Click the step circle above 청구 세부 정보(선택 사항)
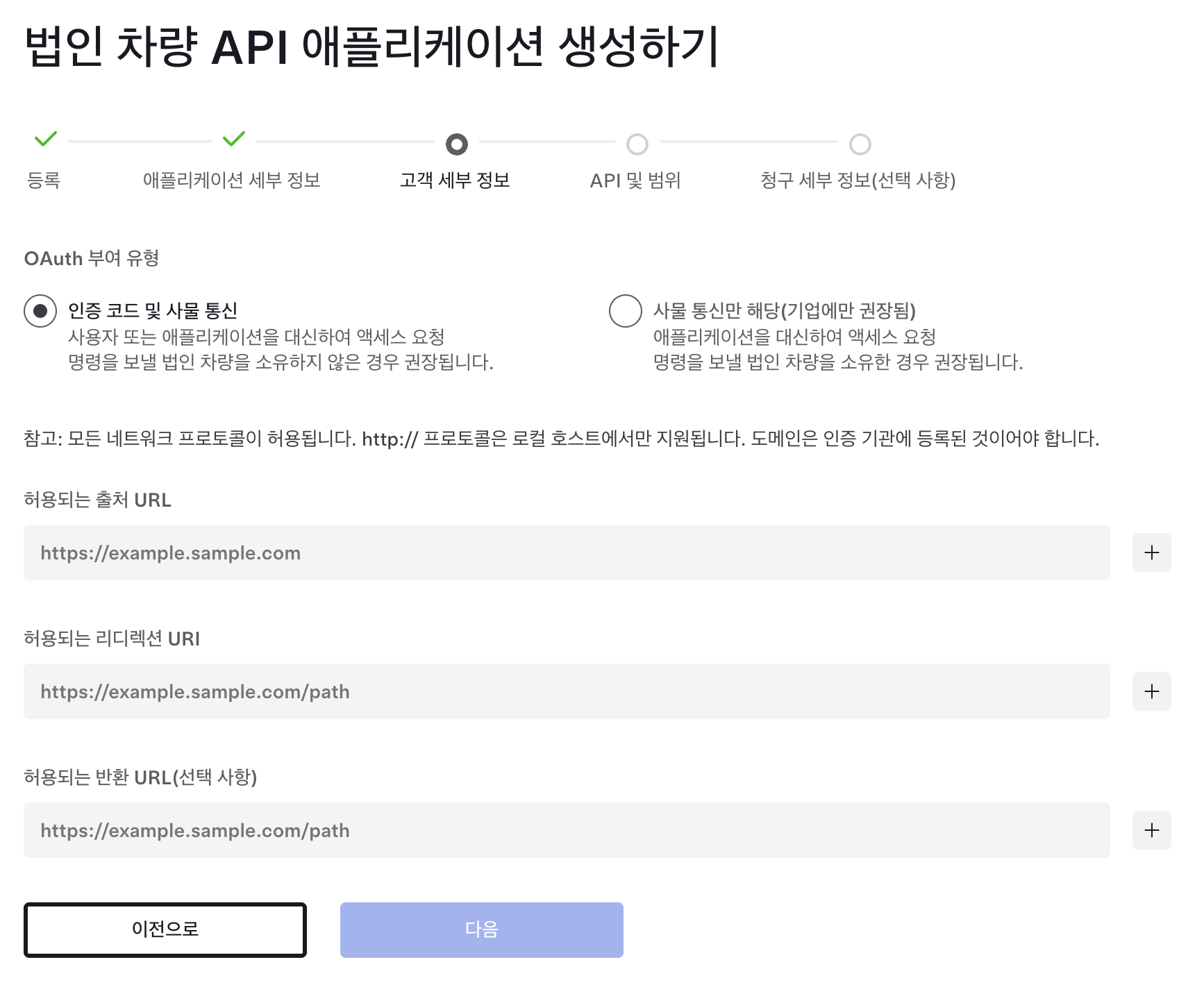This screenshot has width=1204, height=987. [x=860, y=144]
